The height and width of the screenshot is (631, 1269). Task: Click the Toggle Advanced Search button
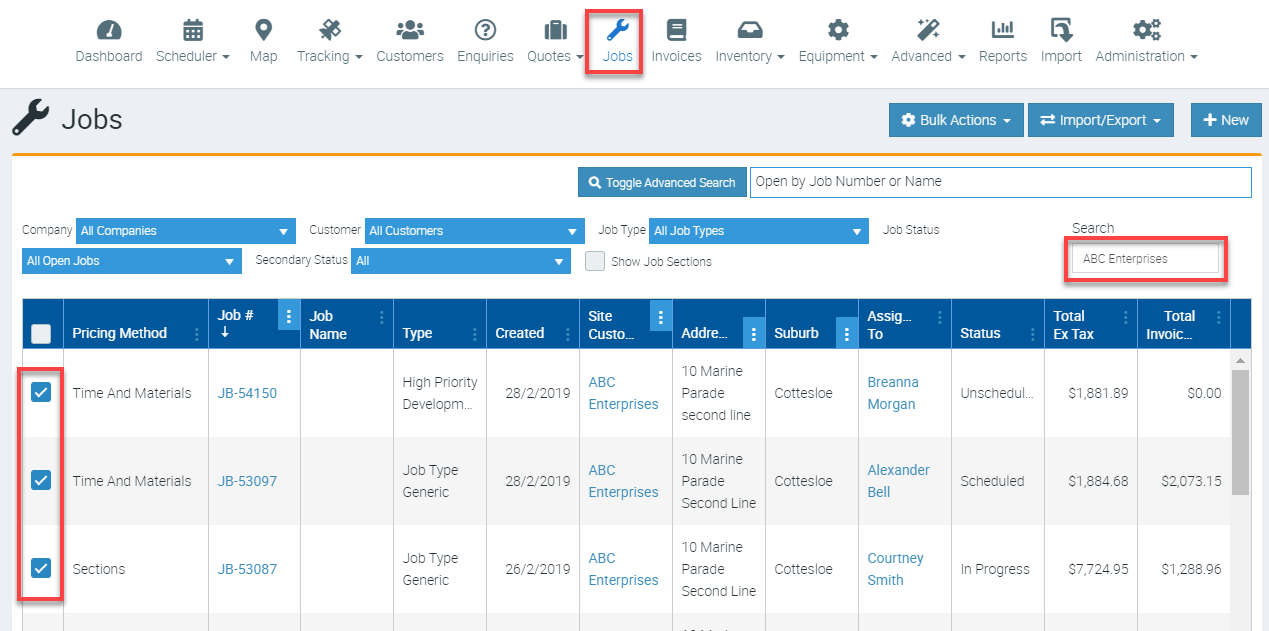click(662, 182)
